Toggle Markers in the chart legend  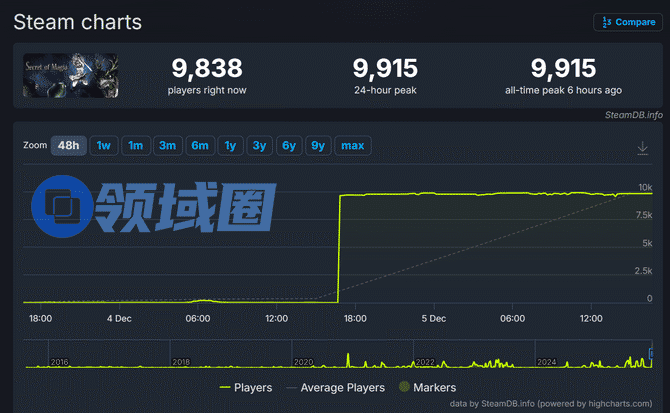click(427, 387)
